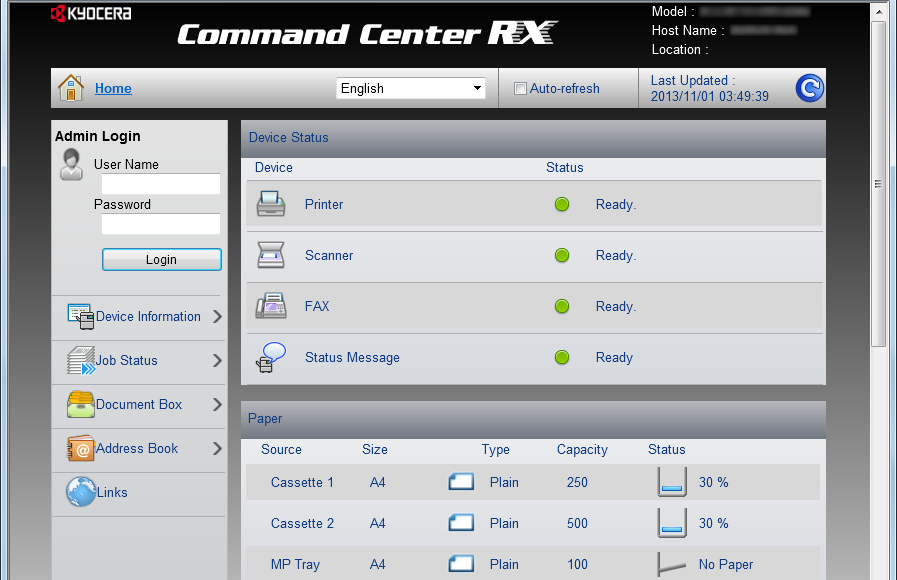Click the paper type icon for MP Tray
The height and width of the screenshot is (580, 897).
pyautogui.click(x=461, y=564)
